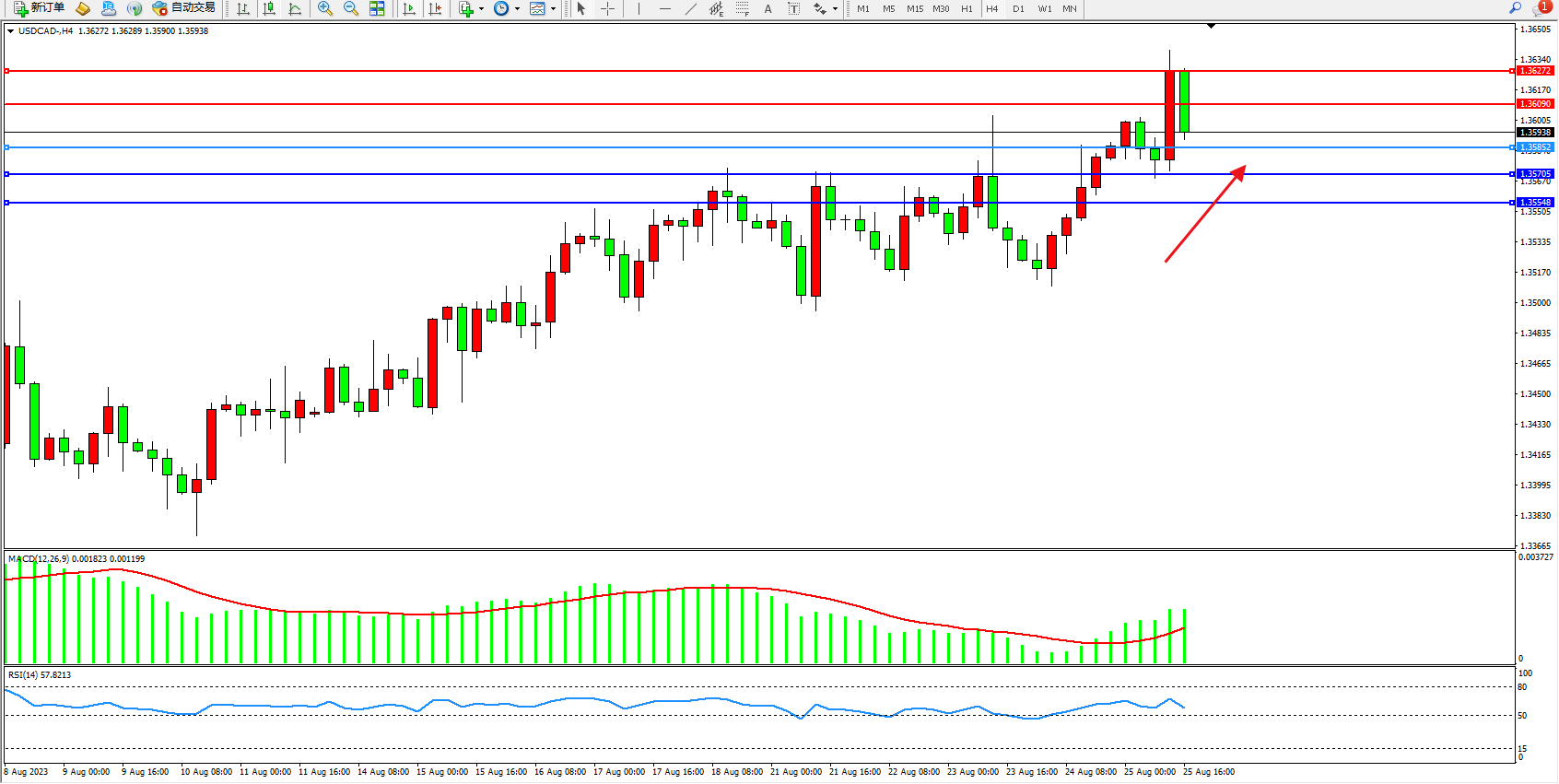Select the crosshair tool

pos(608,8)
